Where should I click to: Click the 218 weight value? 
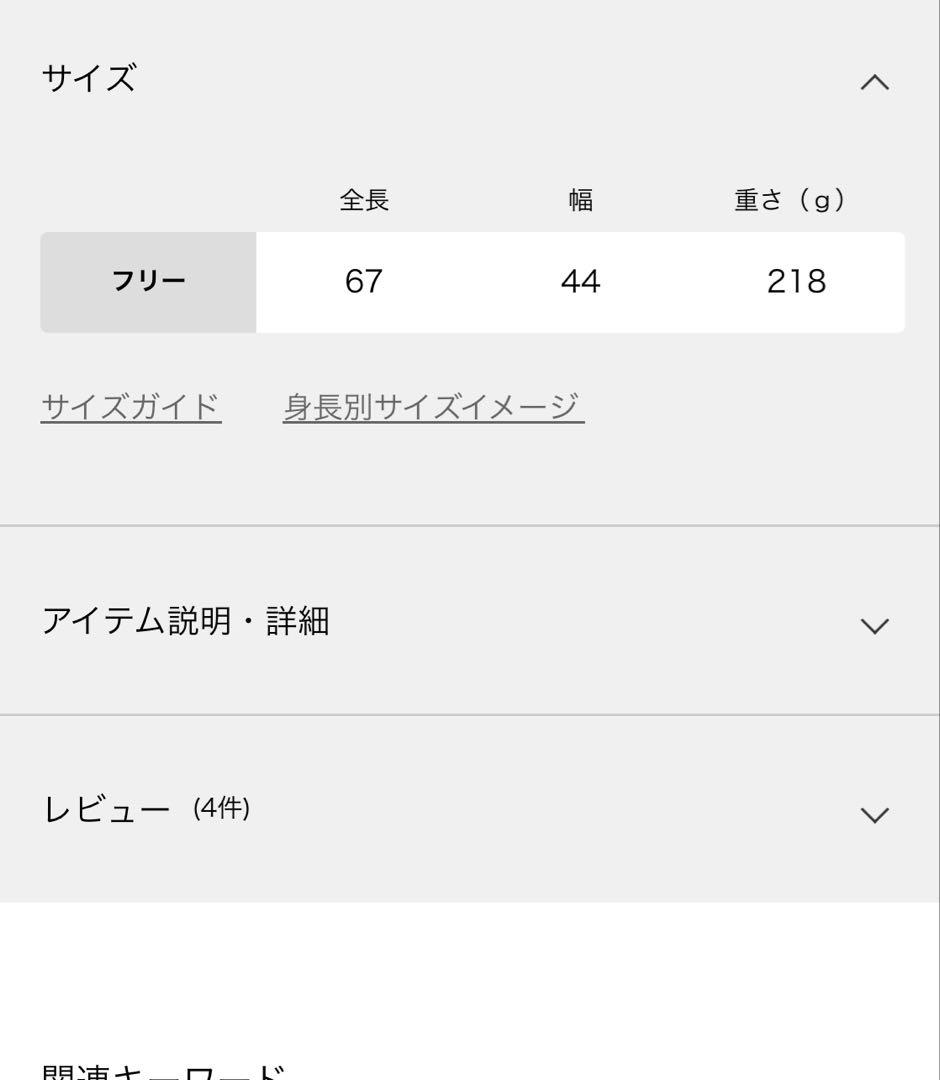pyautogui.click(x=797, y=282)
